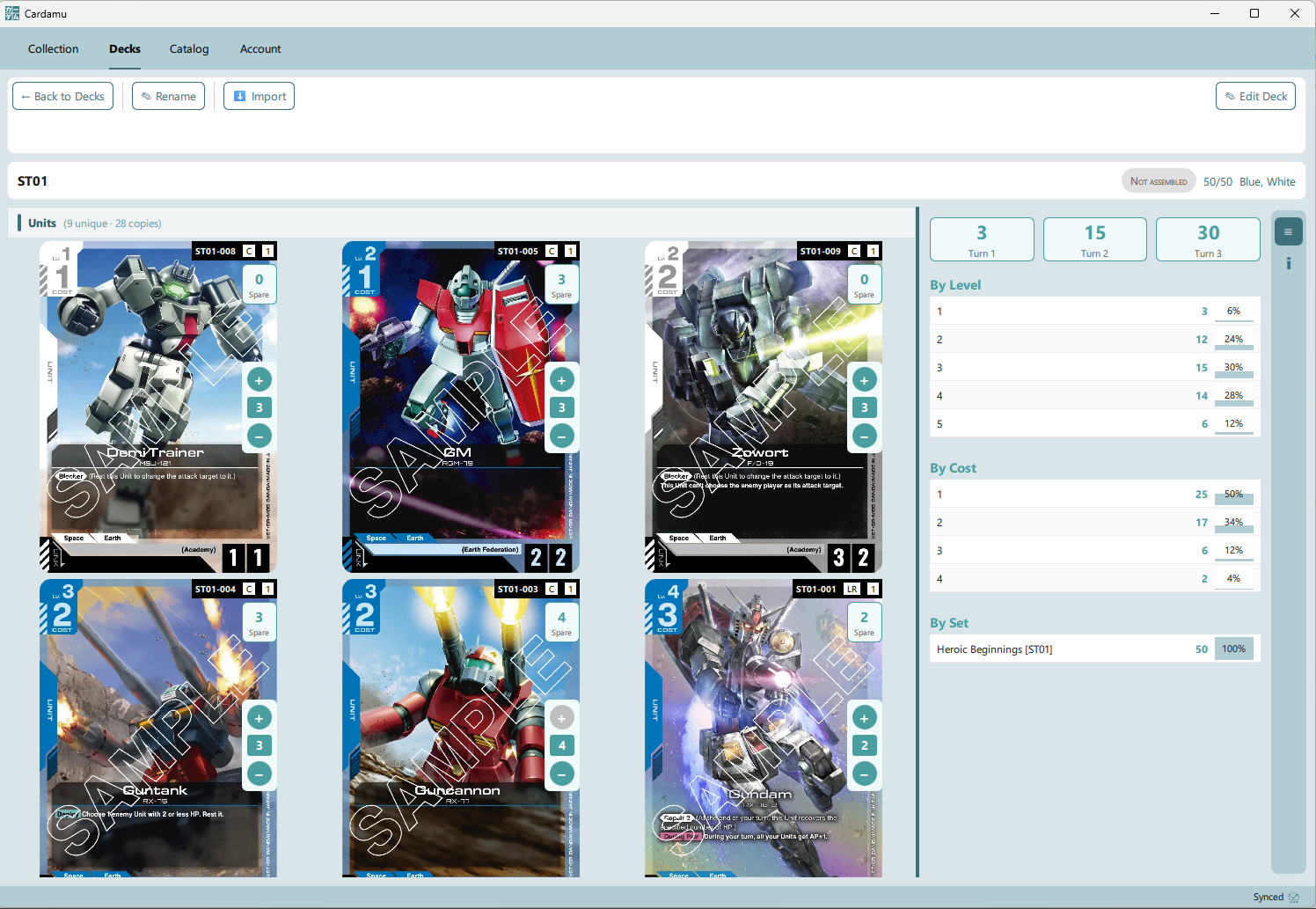Viewport: 1316px width, 909px height.
Task: Click the sync status icon in status bar
Action: pos(1293,897)
